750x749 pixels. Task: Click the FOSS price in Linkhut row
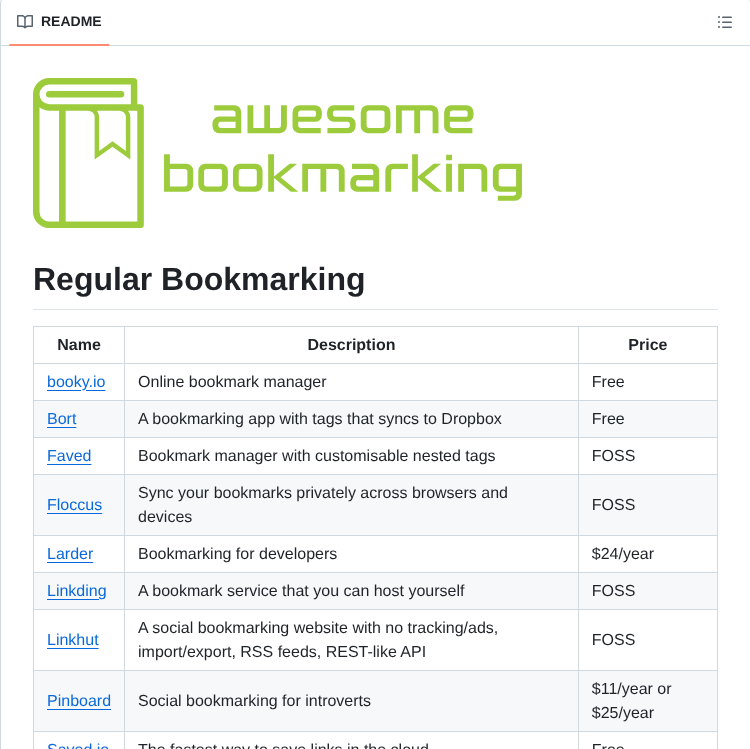point(613,639)
